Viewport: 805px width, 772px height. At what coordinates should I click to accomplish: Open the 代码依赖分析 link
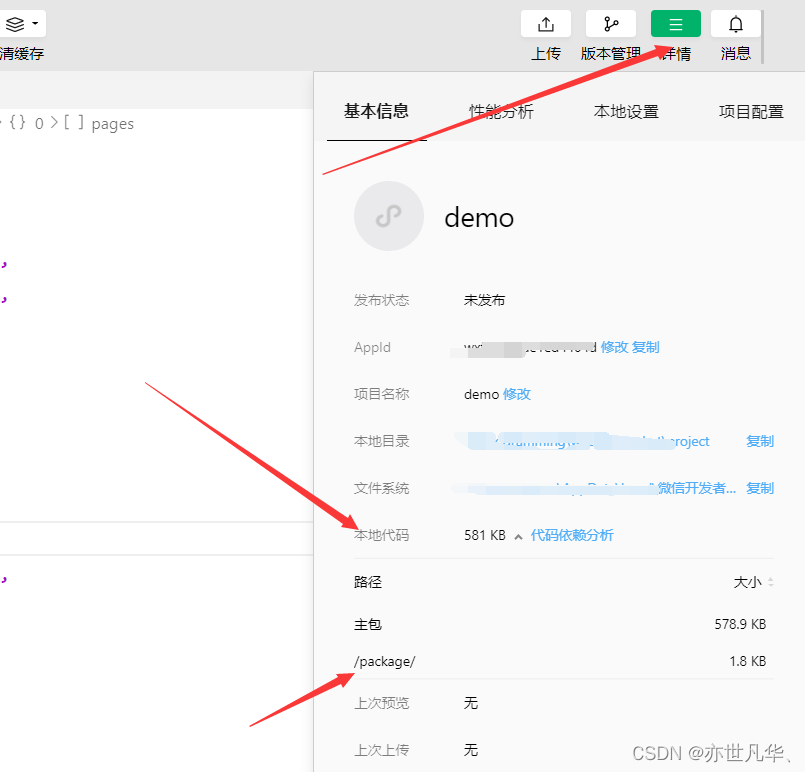click(572, 535)
